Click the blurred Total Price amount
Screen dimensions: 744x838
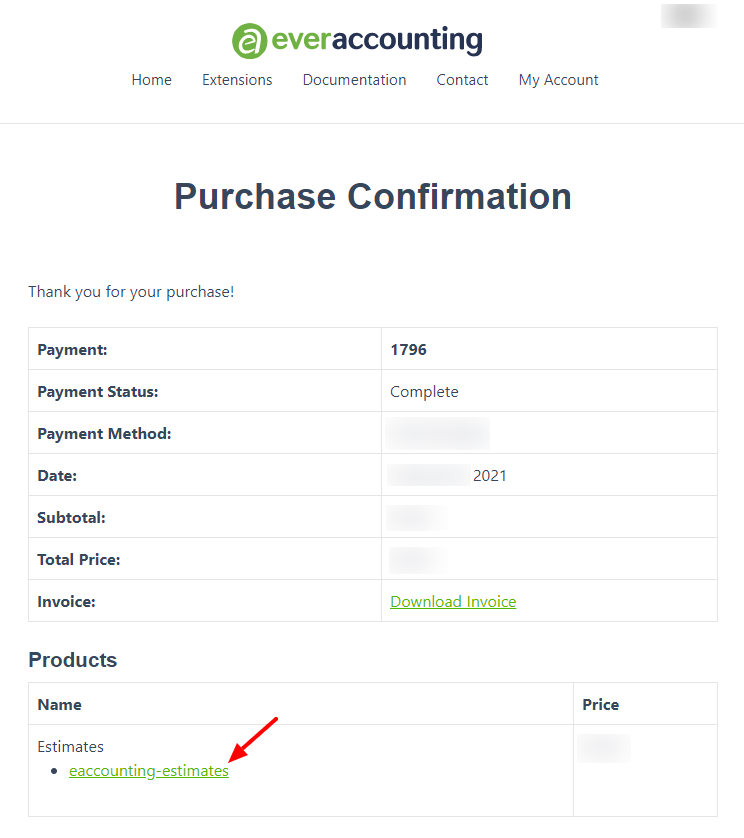pos(418,560)
